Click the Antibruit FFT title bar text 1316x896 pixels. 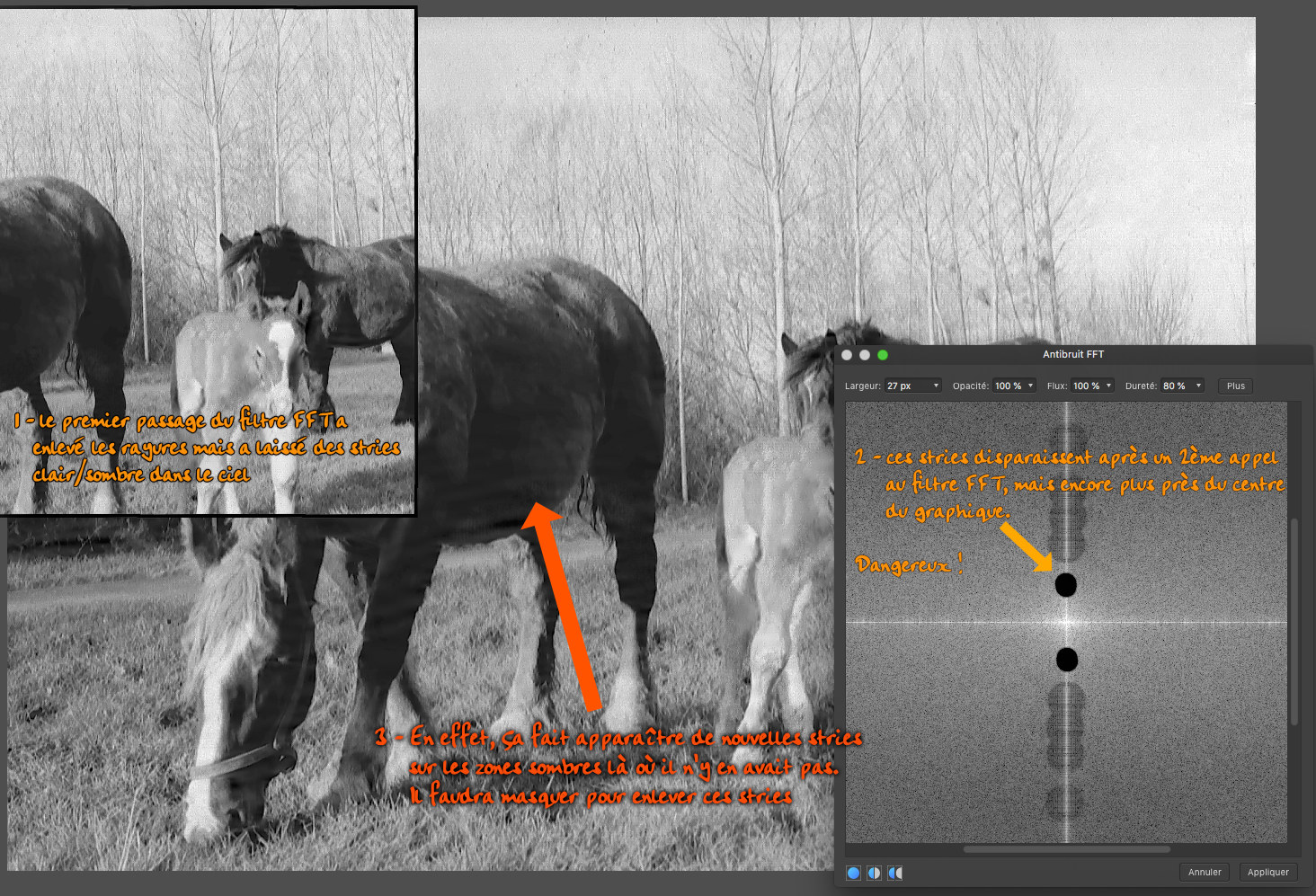pos(1073,354)
